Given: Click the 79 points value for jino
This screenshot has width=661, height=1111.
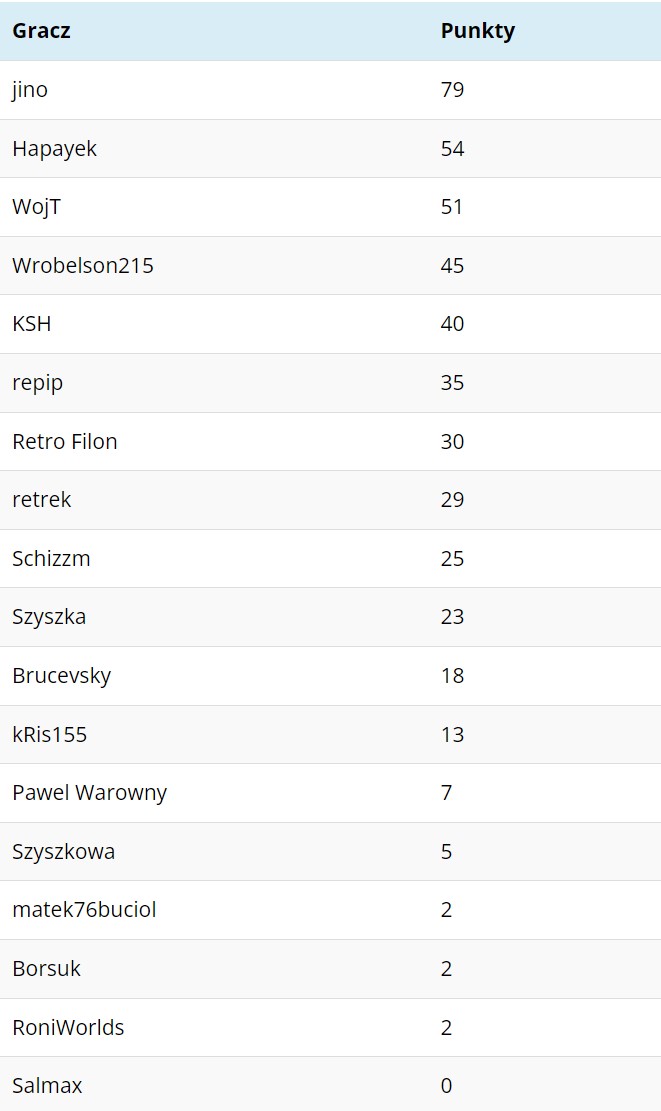Looking at the screenshot, I should click(452, 90).
